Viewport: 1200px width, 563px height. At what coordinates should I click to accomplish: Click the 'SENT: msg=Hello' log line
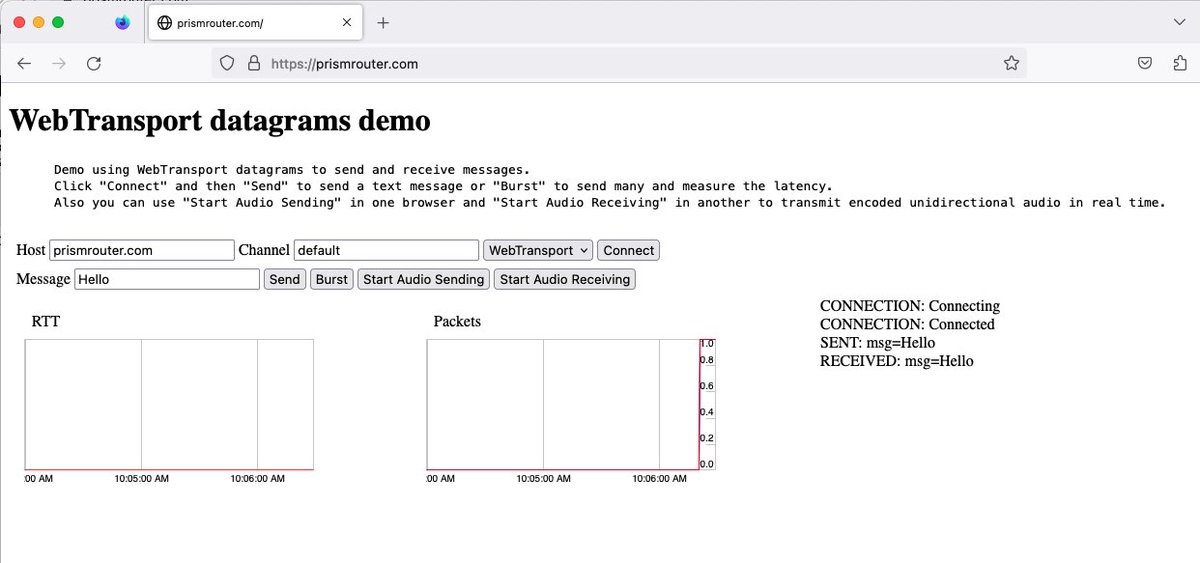point(878,343)
